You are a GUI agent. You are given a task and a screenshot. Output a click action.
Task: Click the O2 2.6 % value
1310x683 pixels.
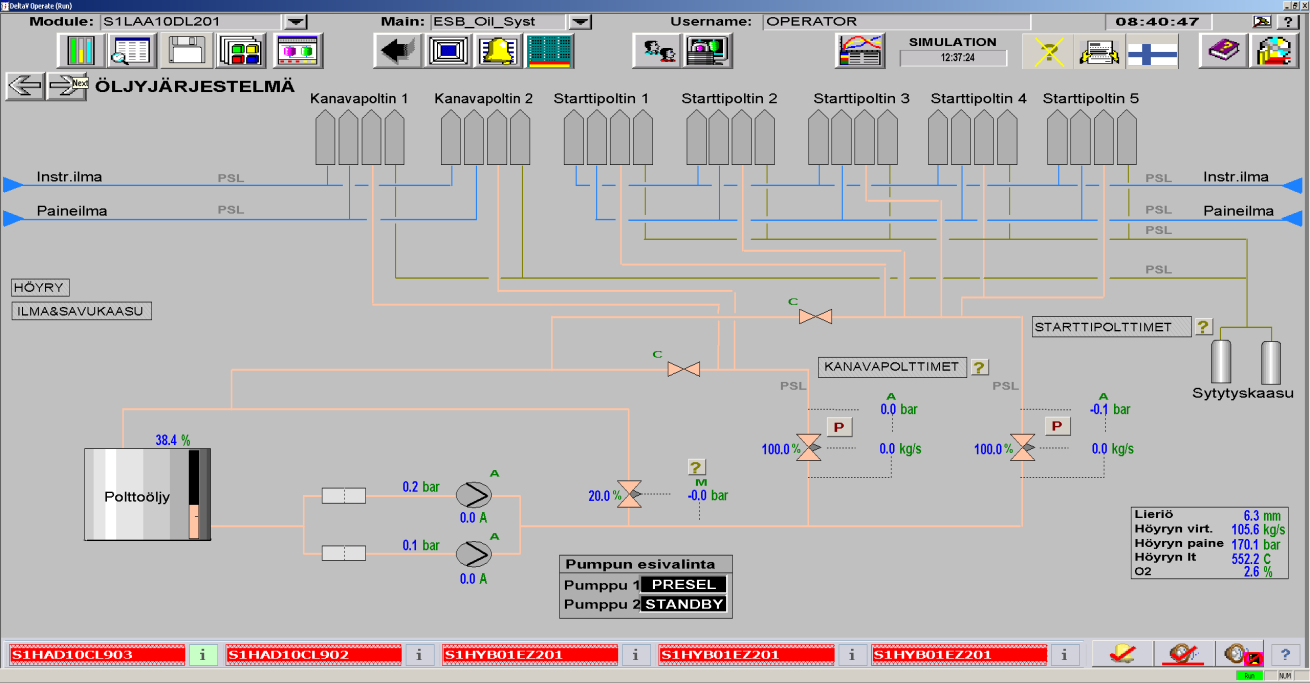(x=1258, y=572)
